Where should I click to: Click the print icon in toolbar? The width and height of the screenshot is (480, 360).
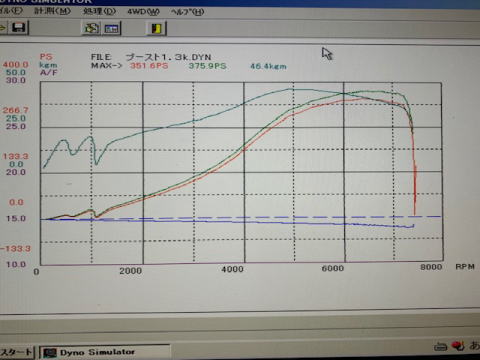(x=91, y=28)
